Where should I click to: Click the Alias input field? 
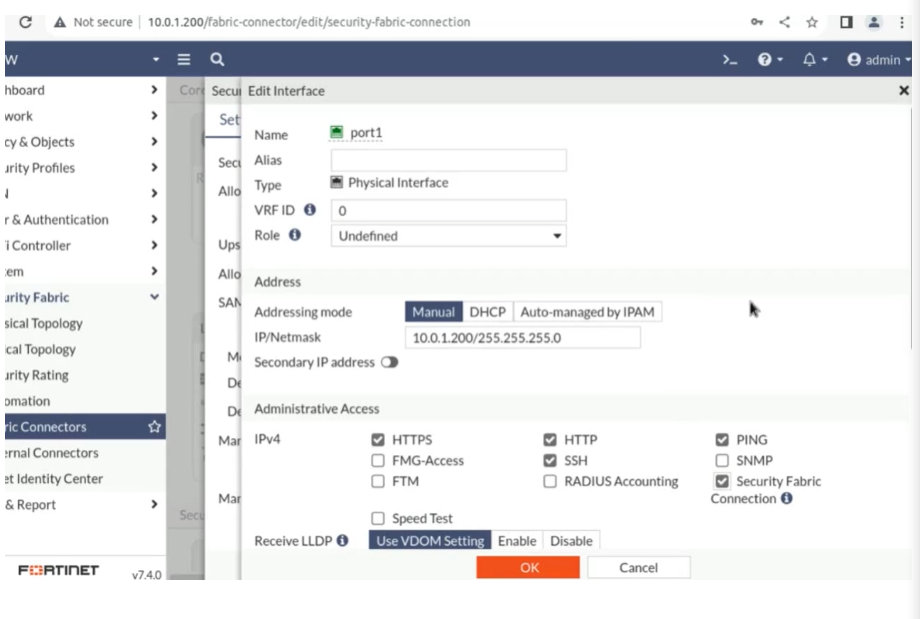coord(449,160)
